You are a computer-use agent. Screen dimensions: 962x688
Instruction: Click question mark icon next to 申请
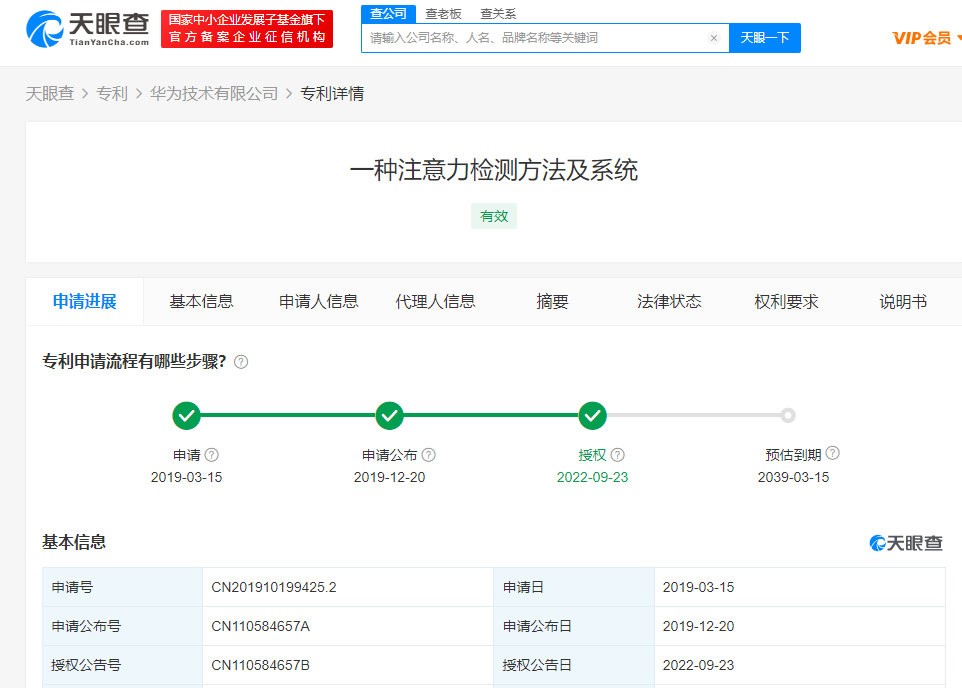tap(212, 455)
